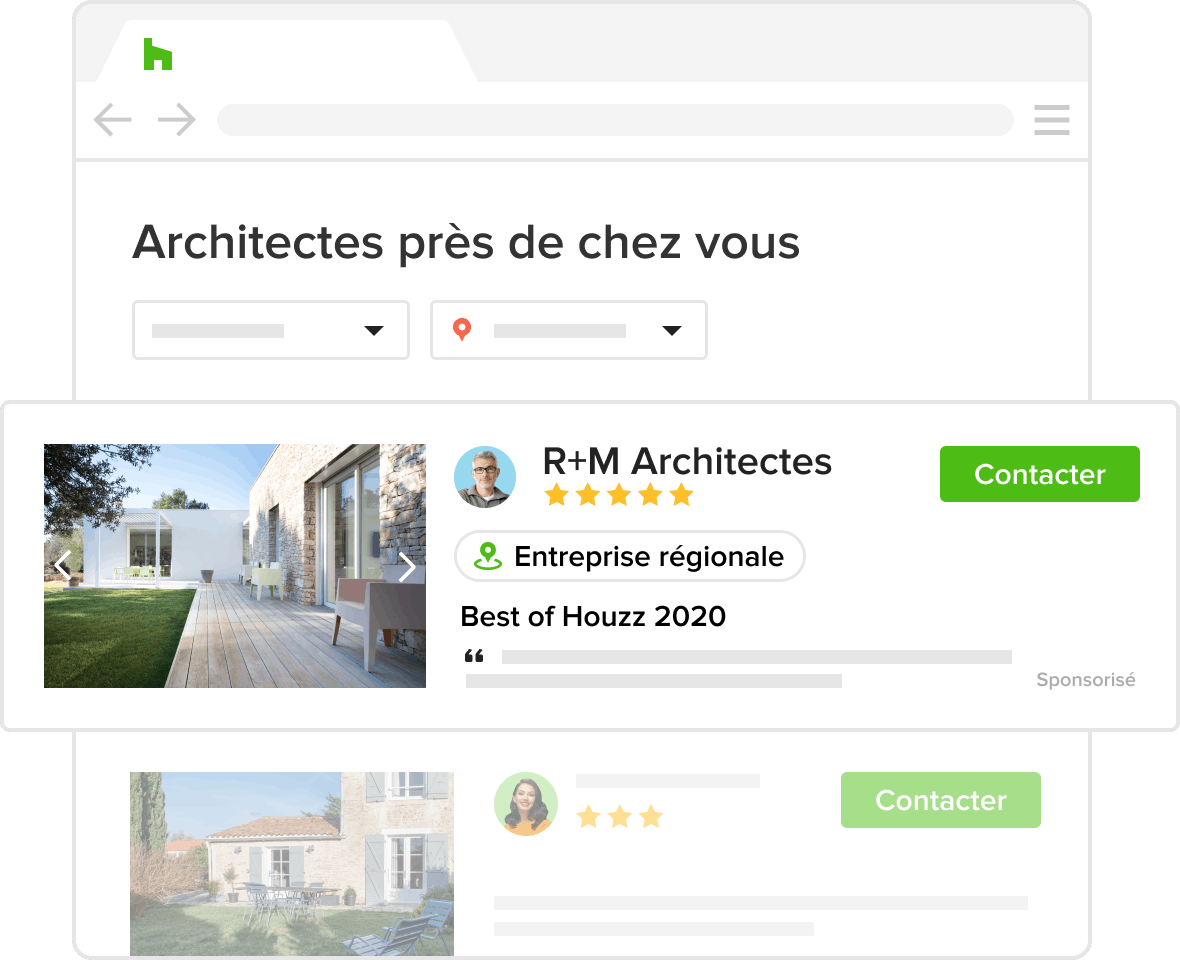Viewport: 1180px width, 960px height.
Task: Click the Sponsorisé label
Action: click(x=1085, y=679)
